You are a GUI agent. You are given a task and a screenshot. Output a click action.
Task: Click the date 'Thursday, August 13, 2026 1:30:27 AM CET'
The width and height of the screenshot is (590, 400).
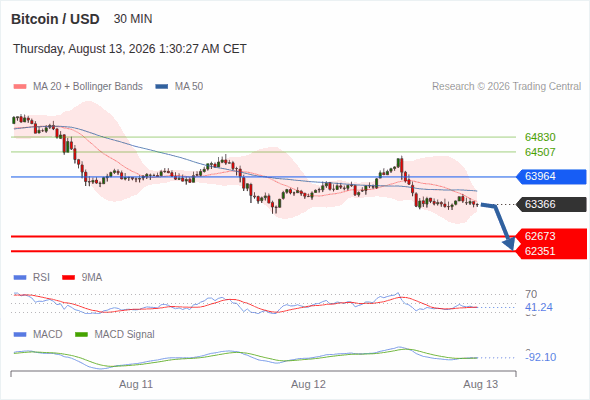[130, 49]
